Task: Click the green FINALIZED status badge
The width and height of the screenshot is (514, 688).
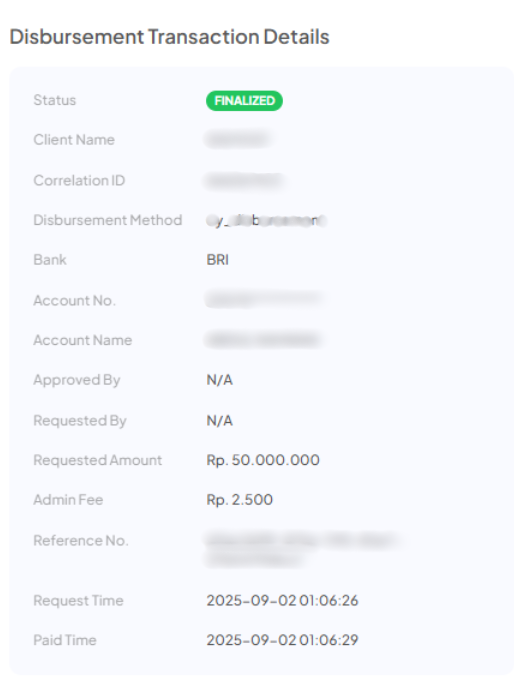Action: [x=244, y=101]
